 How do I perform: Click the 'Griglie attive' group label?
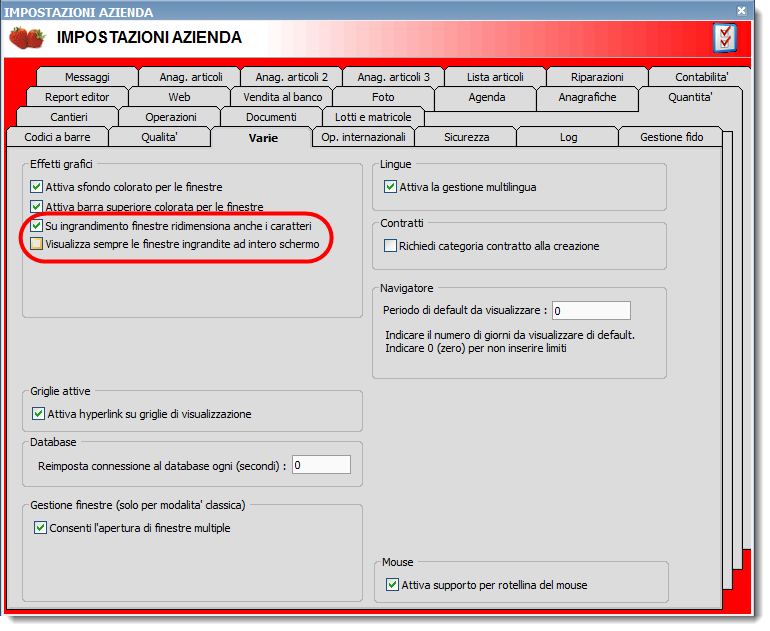point(60,391)
